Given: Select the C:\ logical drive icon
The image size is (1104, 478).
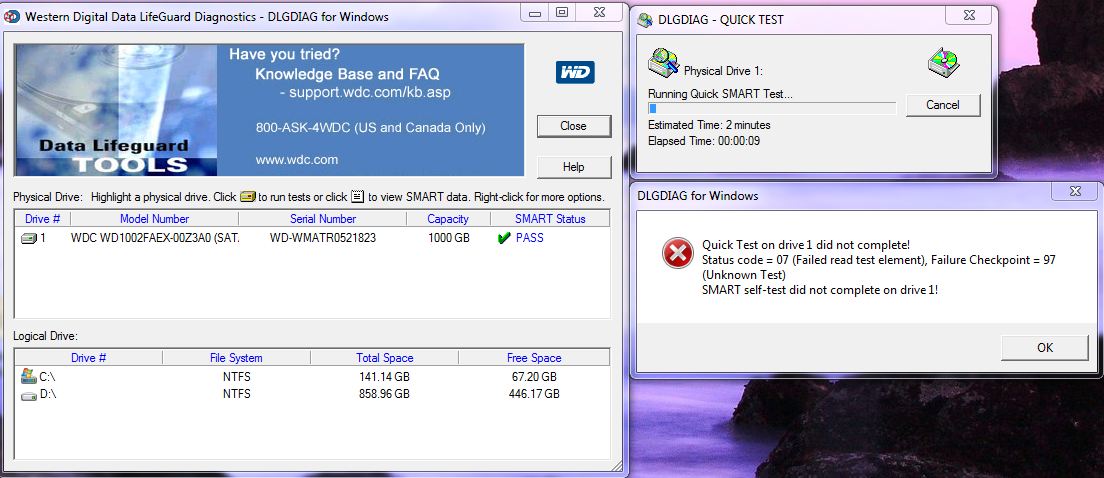Looking at the screenshot, I should (x=29, y=376).
